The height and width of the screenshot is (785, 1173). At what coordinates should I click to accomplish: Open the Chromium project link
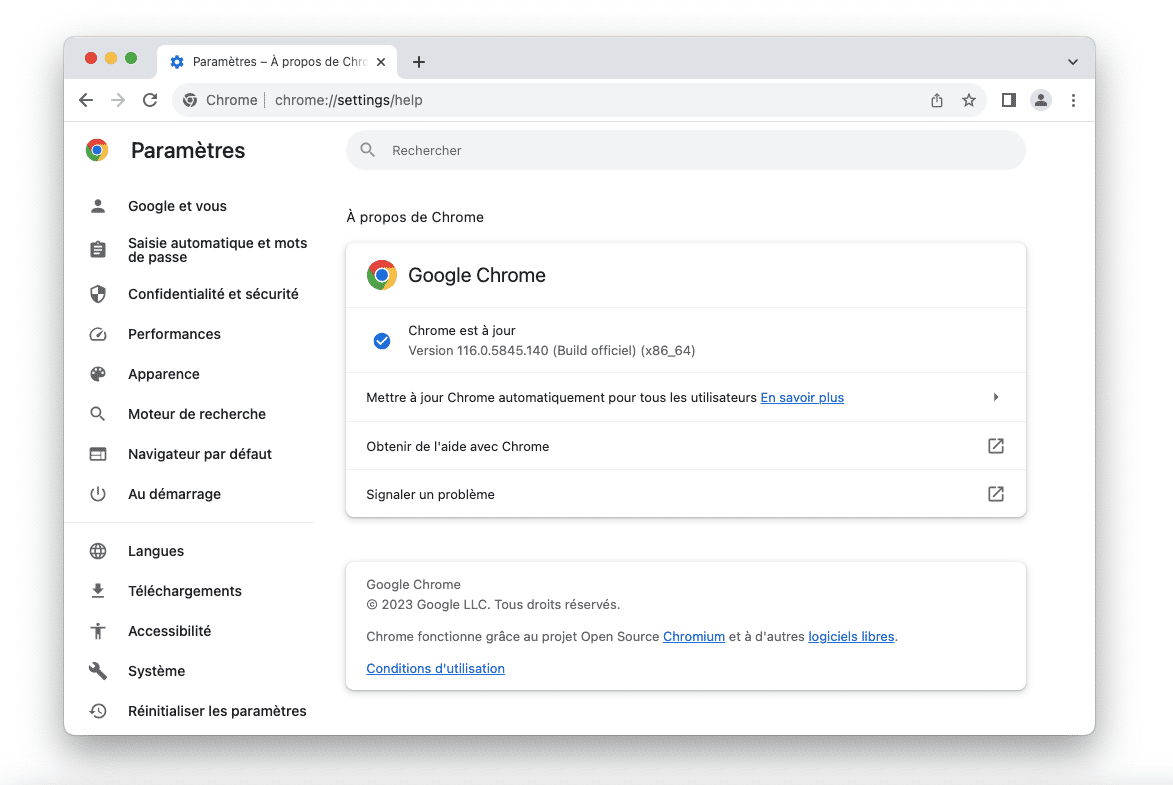pyautogui.click(x=693, y=636)
